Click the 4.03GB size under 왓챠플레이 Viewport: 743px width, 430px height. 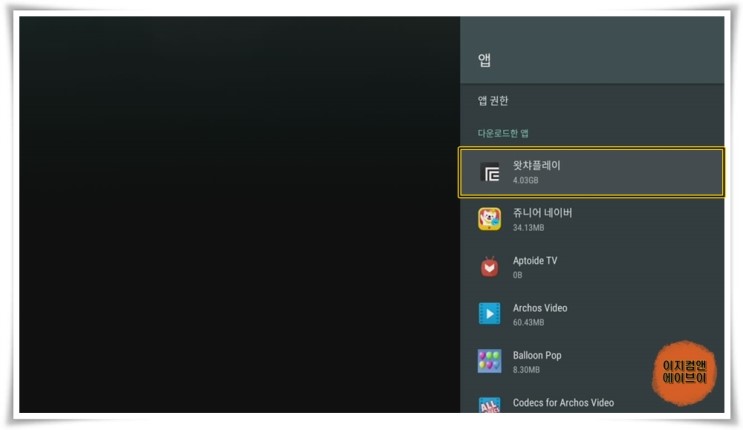pos(525,180)
